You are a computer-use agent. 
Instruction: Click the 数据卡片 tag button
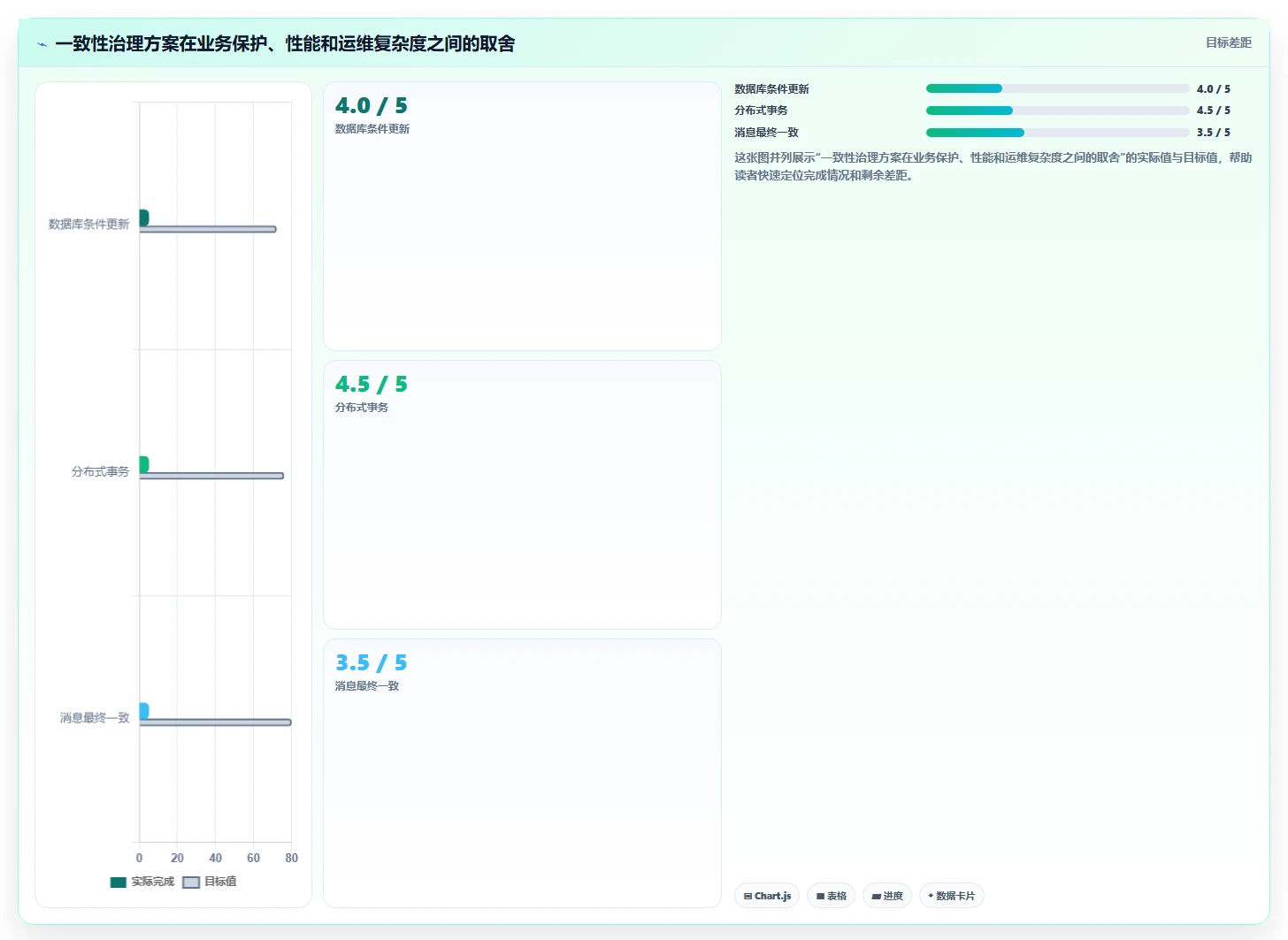click(952, 896)
